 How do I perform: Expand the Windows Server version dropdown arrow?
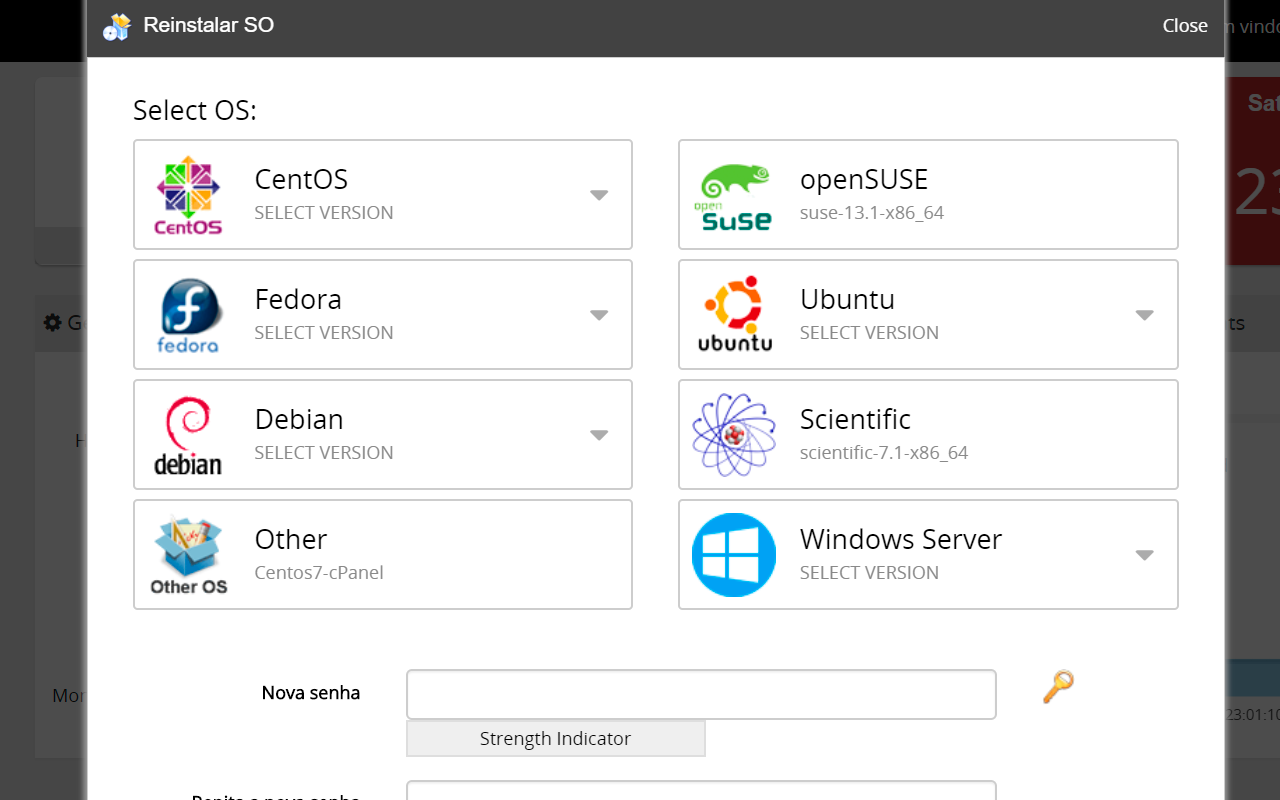(x=1145, y=555)
